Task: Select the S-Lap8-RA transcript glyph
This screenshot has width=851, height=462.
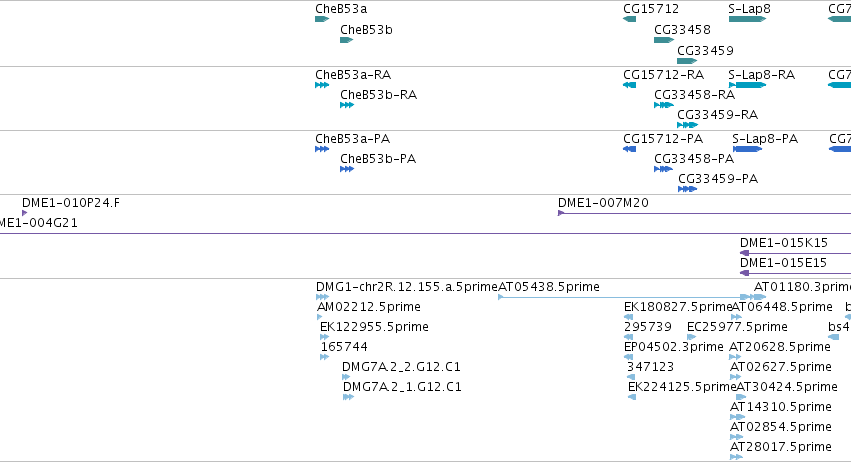Action: (747, 85)
